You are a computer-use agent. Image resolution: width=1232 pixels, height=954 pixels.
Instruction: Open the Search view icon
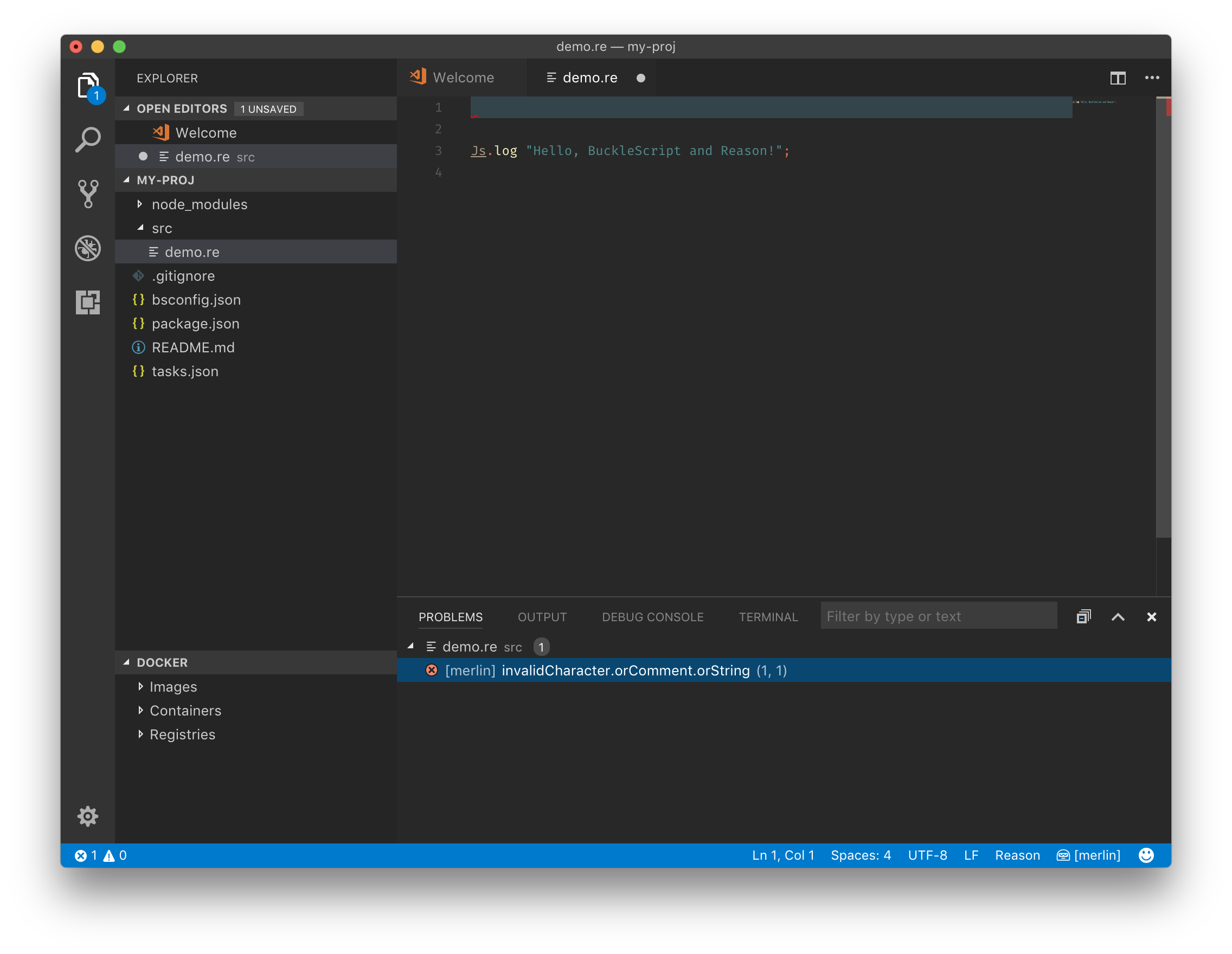click(88, 138)
